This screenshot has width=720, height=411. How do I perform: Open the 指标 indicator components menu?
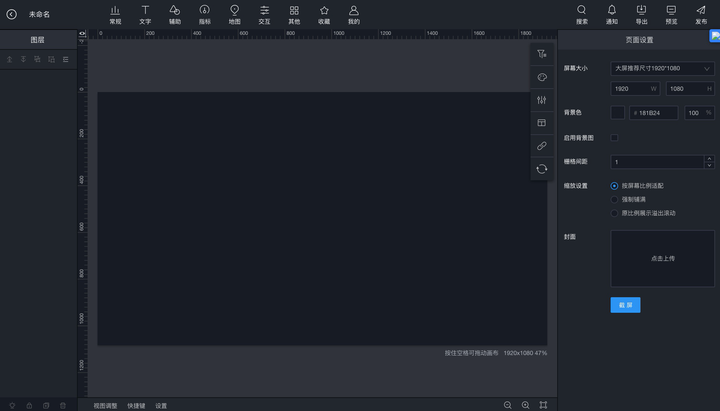(x=205, y=15)
